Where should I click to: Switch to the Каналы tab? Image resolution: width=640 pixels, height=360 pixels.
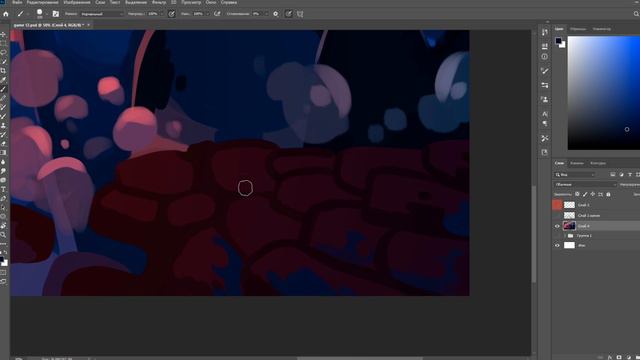tap(577, 163)
